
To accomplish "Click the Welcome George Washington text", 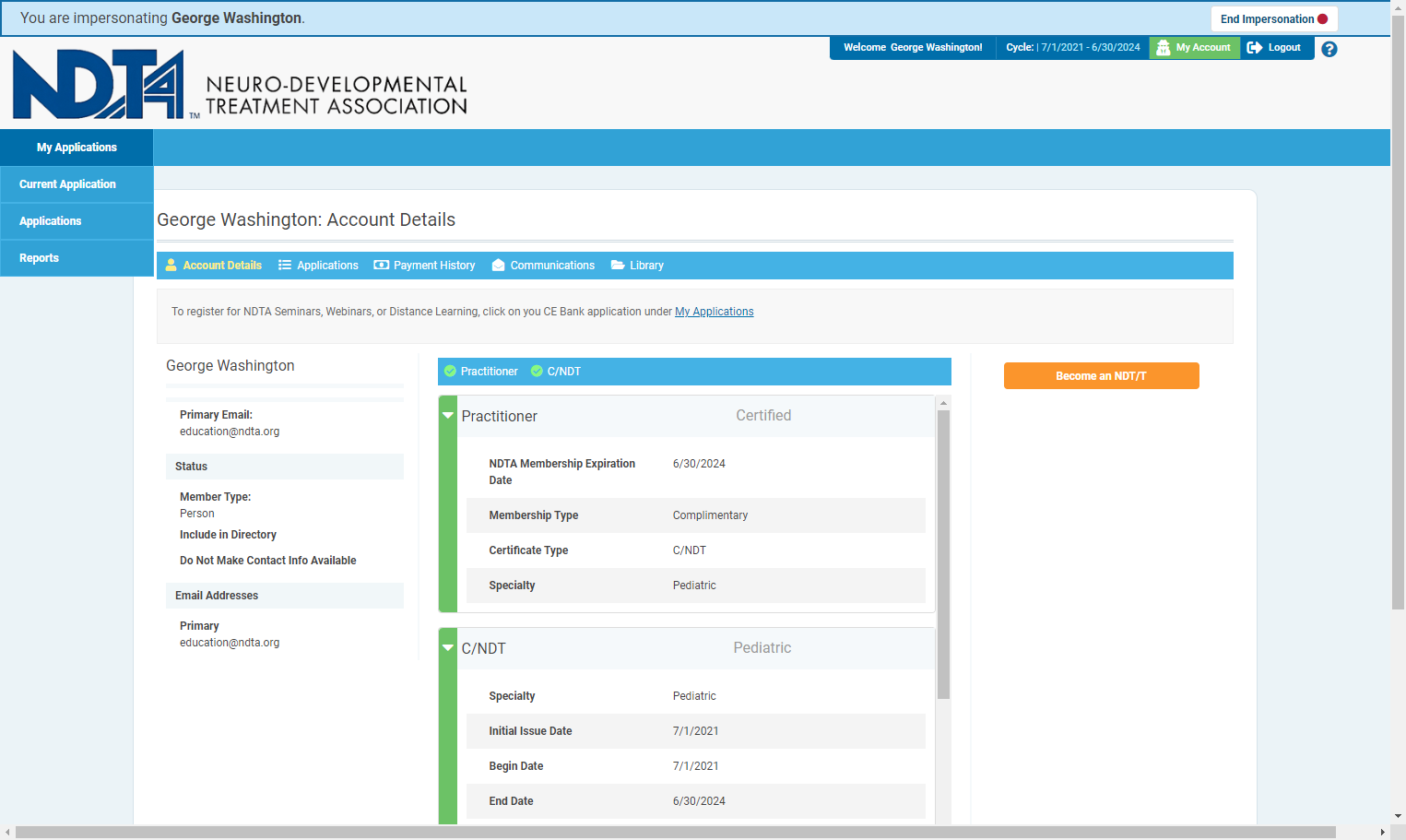I will [913, 48].
